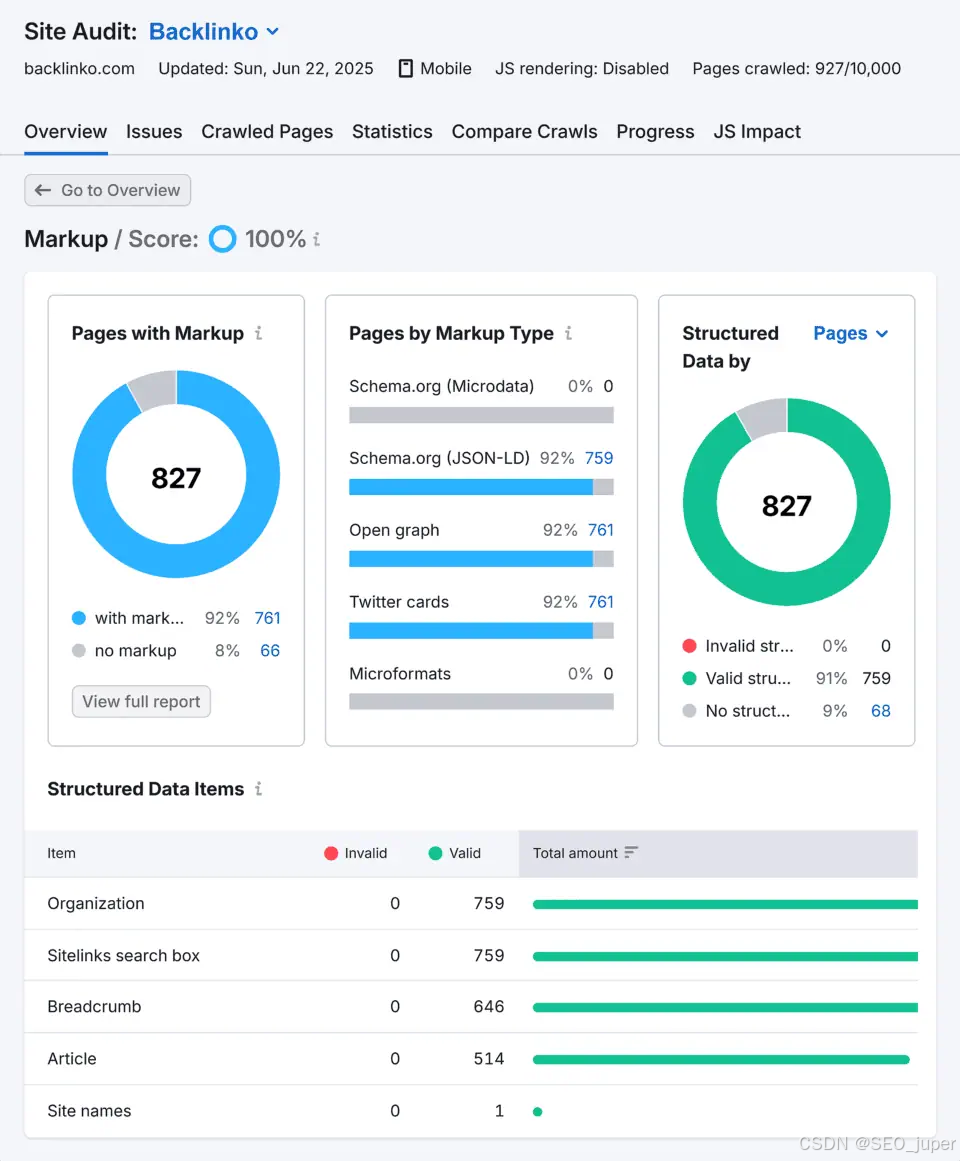
Task: Go to the Progress tab
Action: click(656, 132)
